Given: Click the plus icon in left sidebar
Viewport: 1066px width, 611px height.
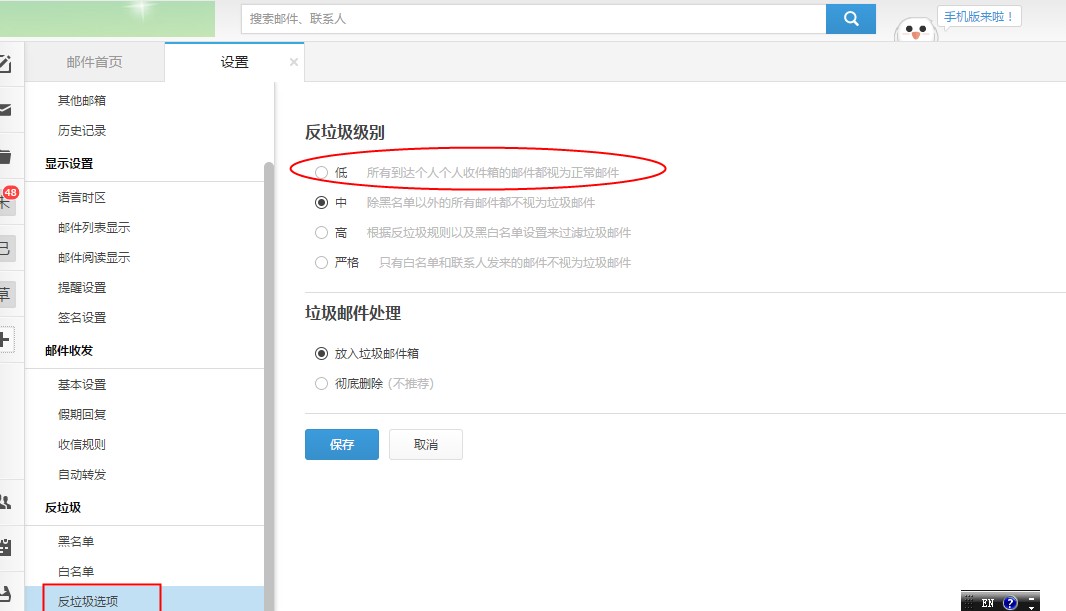Looking at the screenshot, I should 5,339.
